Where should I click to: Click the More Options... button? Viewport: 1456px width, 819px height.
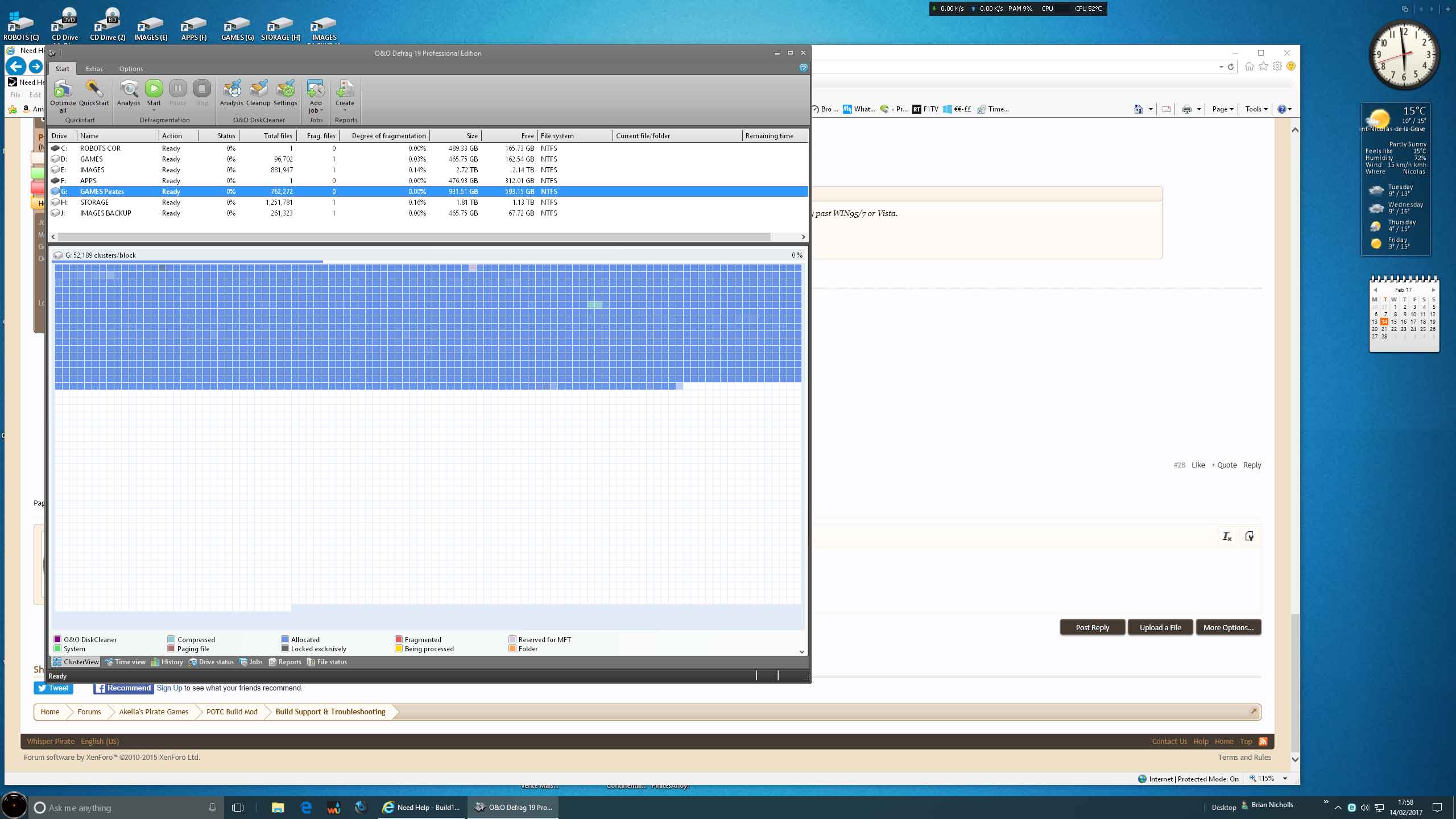(x=1228, y=627)
